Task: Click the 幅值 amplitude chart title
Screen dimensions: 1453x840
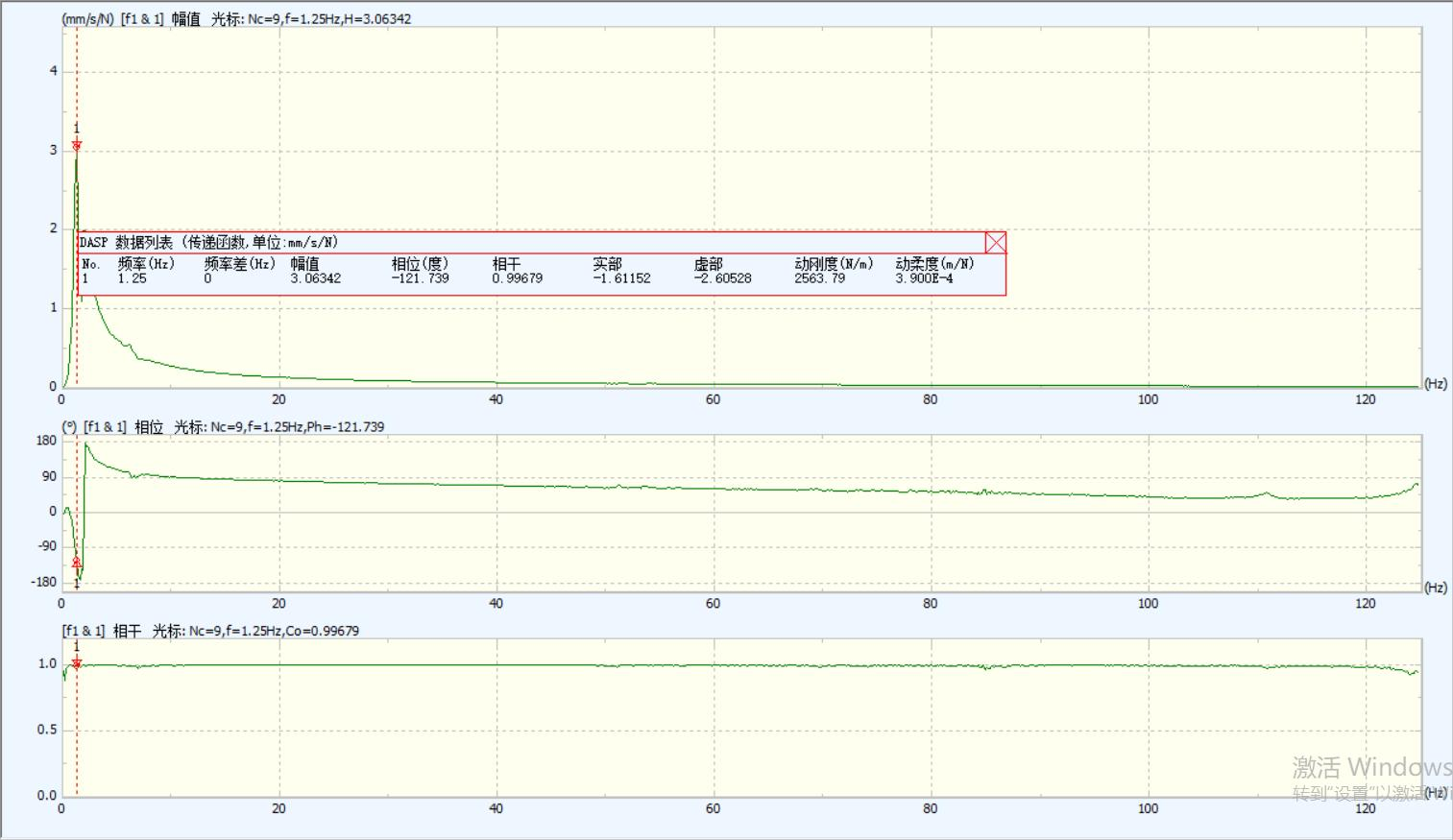Action: [185, 19]
